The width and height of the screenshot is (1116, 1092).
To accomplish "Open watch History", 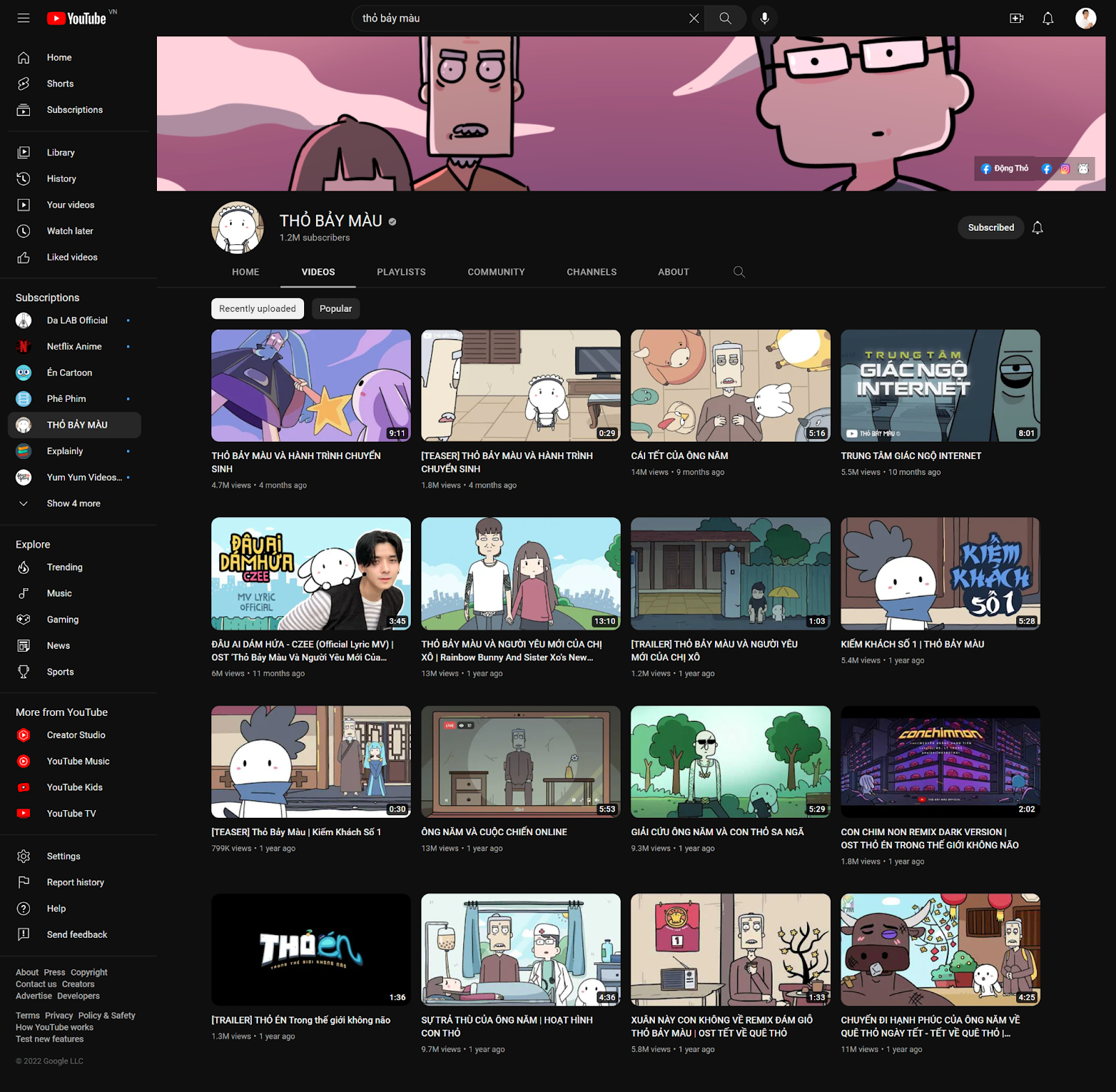I will pos(74,179).
